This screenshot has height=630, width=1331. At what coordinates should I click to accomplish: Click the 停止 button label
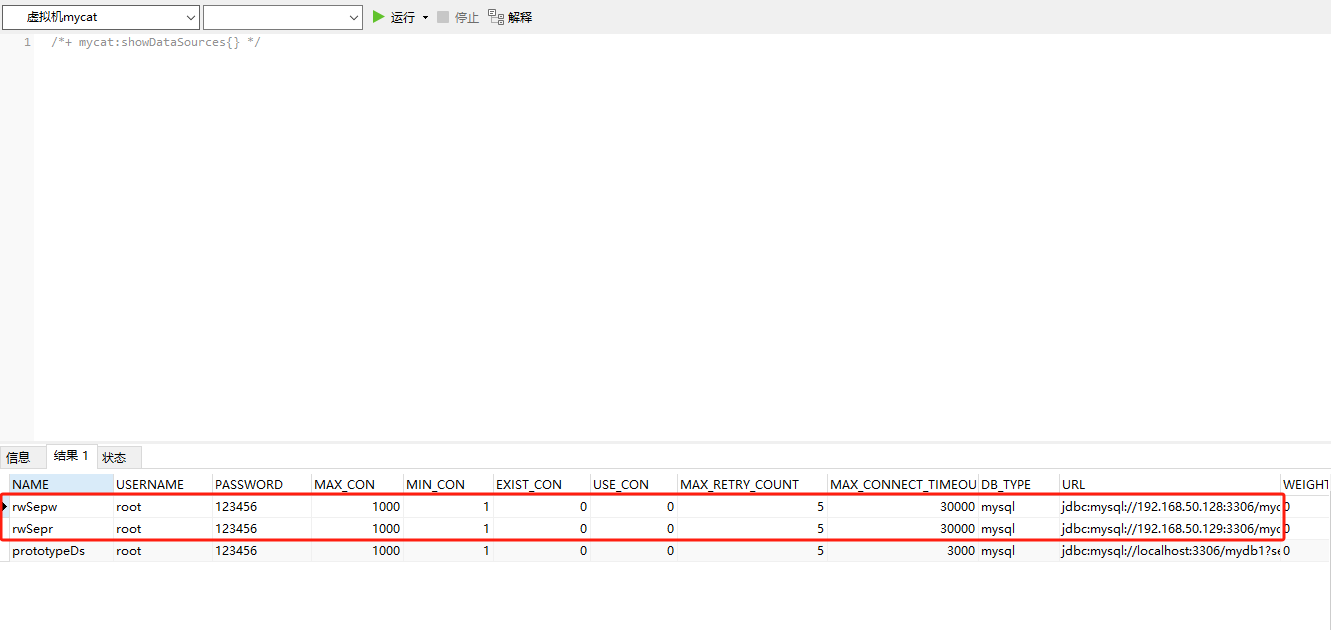(467, 16)
